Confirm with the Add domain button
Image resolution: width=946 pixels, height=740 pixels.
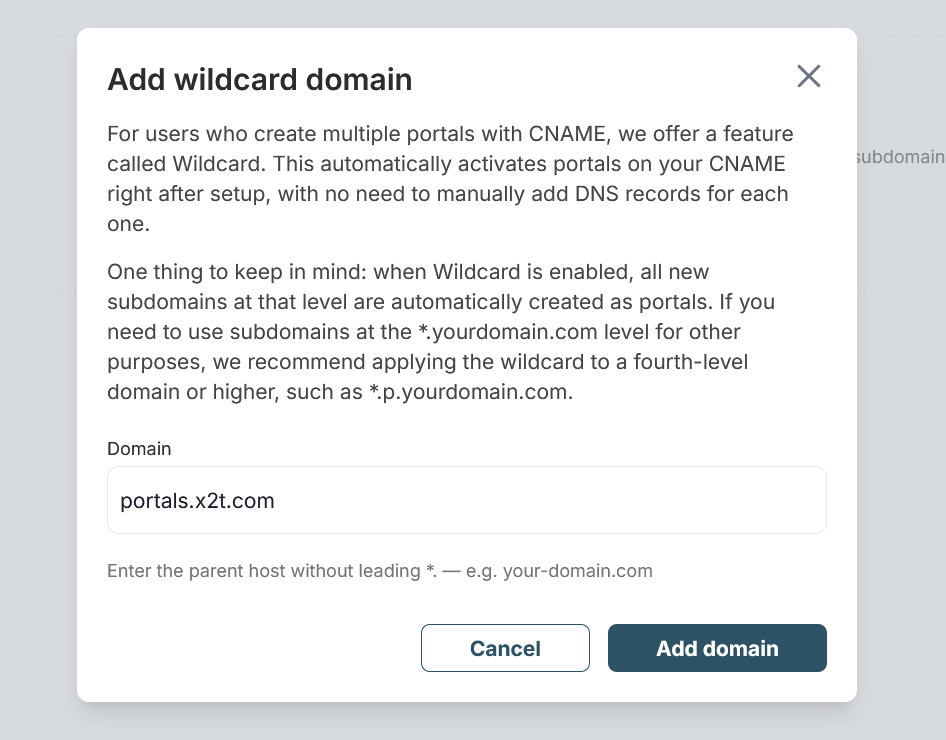pyautogui.click(x=717, y=648)
